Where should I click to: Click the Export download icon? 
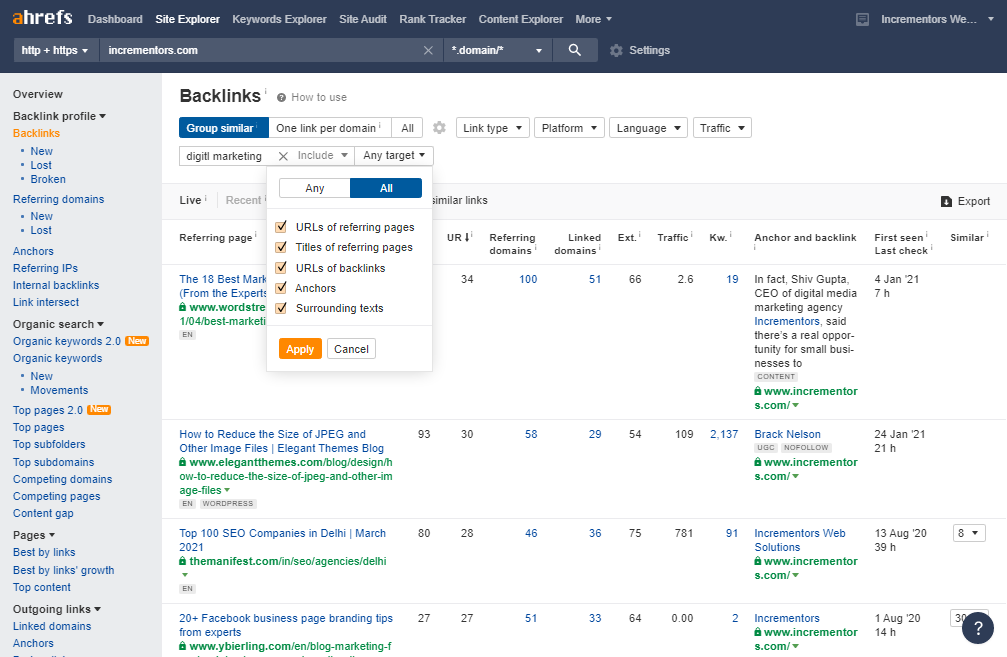coord(946,202)
